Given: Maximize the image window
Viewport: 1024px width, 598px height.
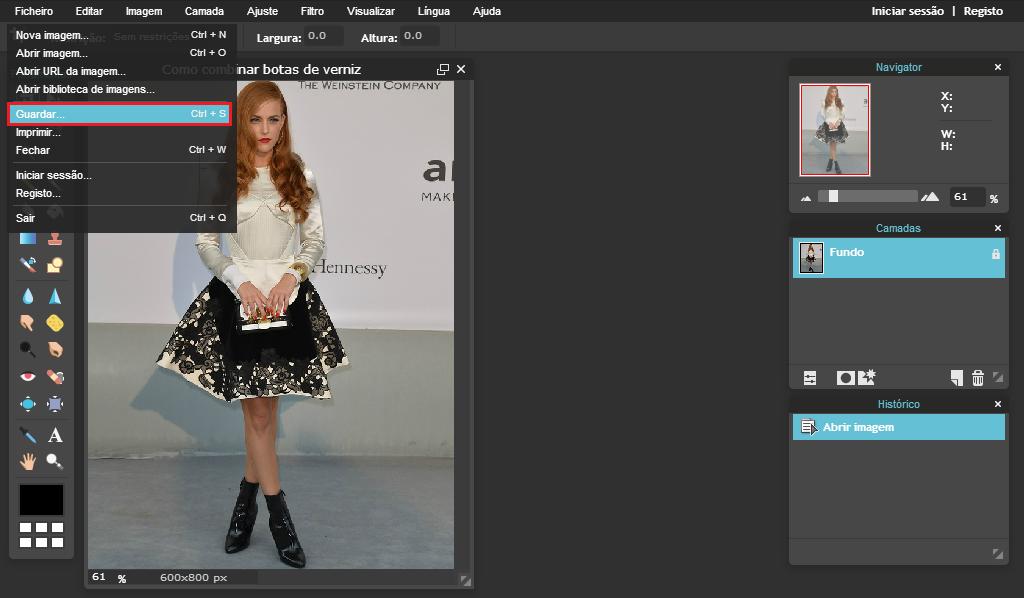Looking at the screenshot, I should [443, 69].
